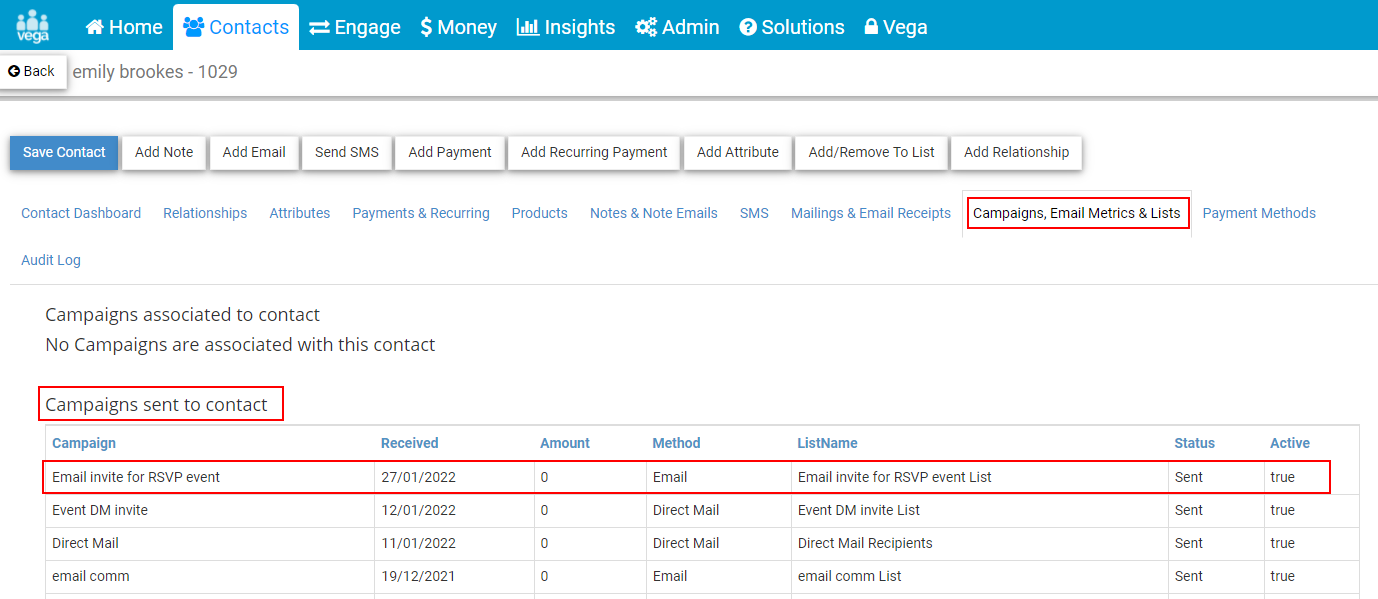The height and width of the screenshot is (599, 1378).
Task: Open the Contact Dashboard tab
Action: [x=81, y=213]
